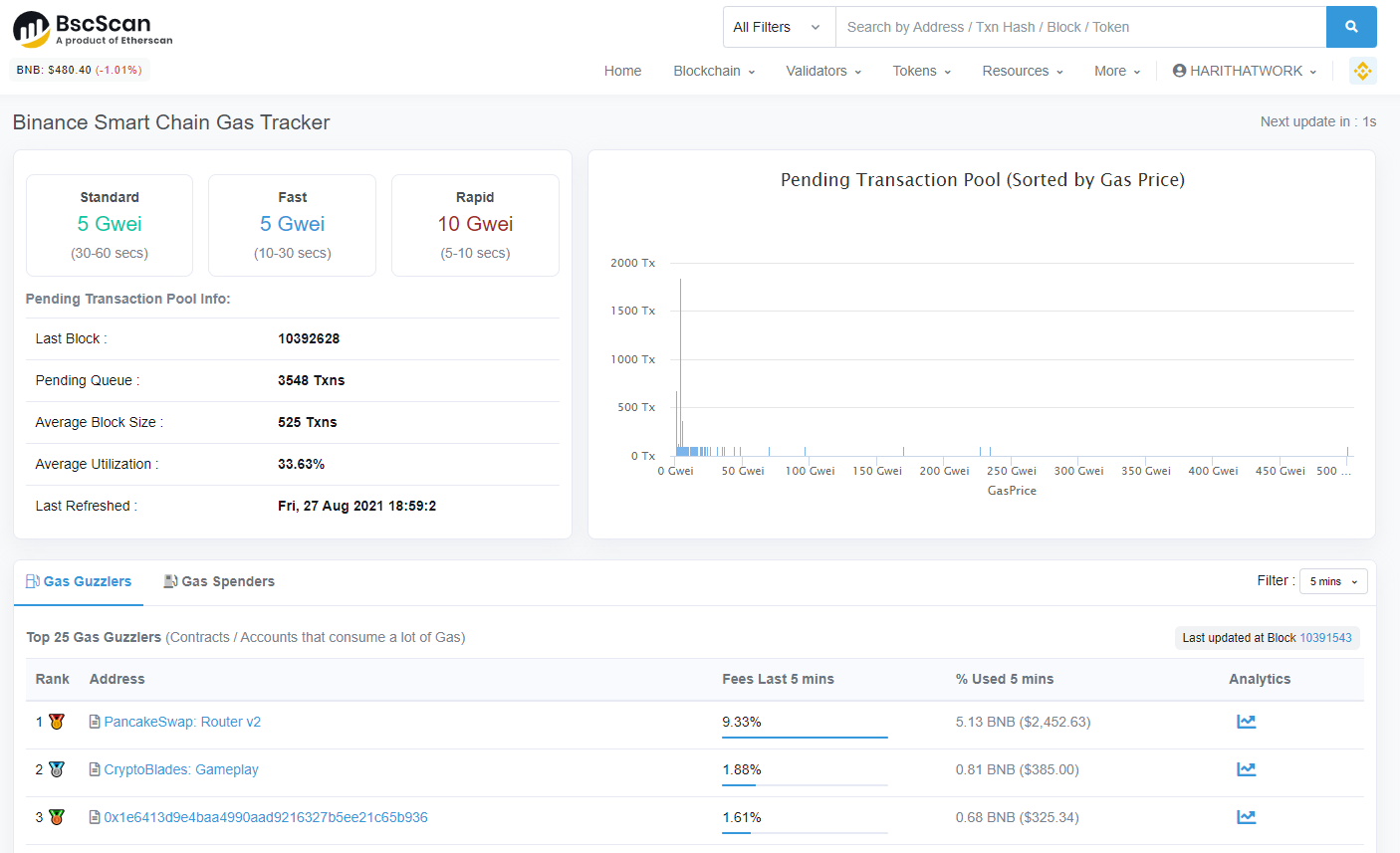1400x853 pixels.
Task: Click the BscScan logo
Action: [93, 29]
